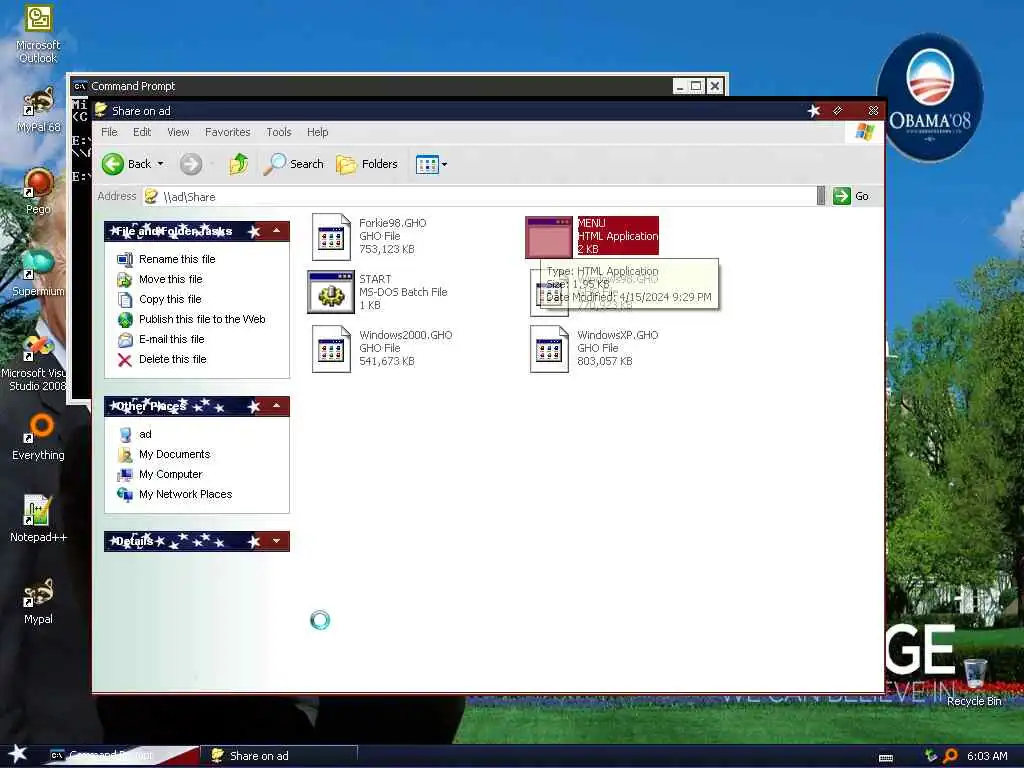Open the Help menu

point(317,132)
